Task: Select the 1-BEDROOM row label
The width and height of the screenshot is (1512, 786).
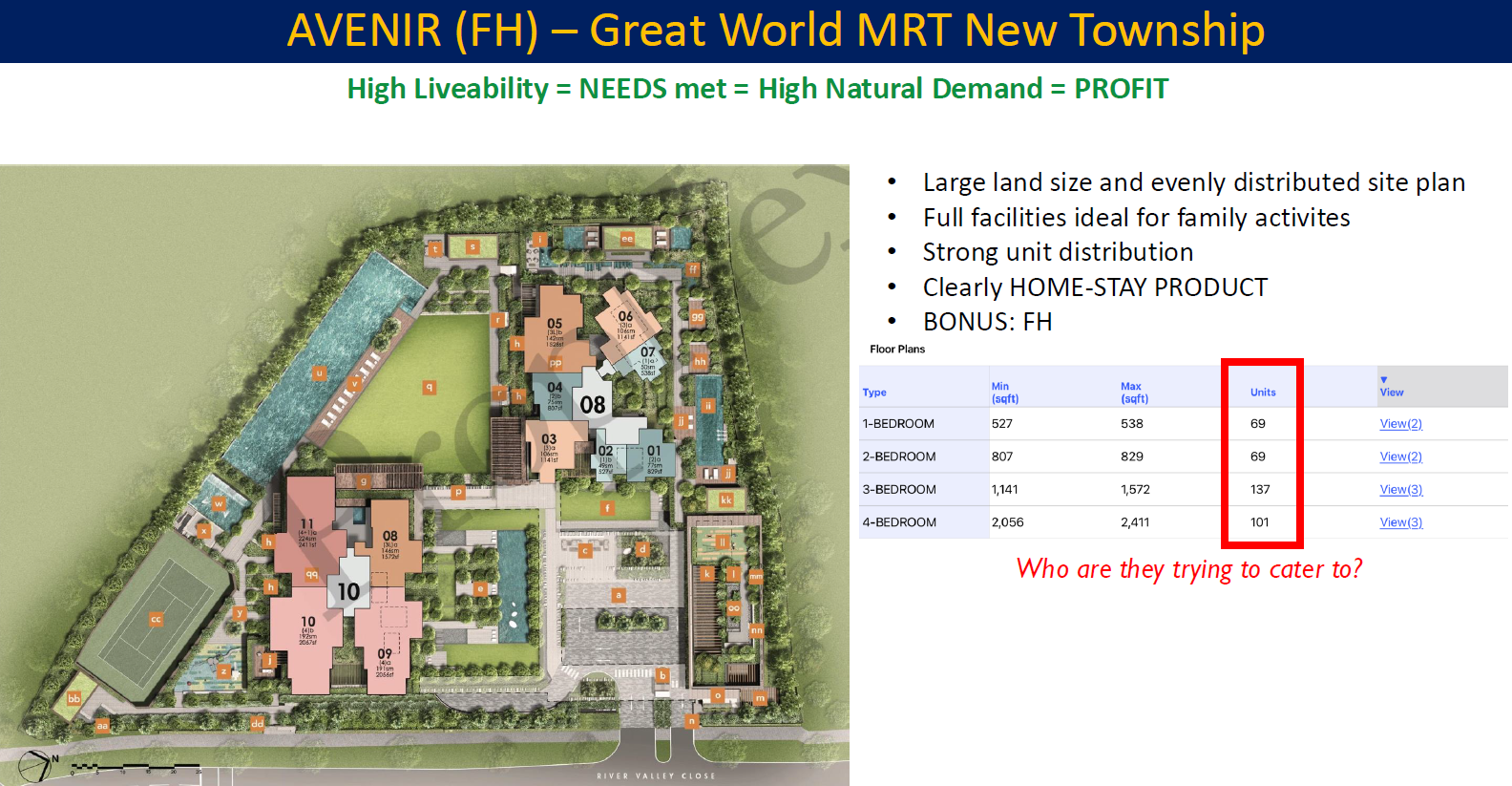Action: pos(898,423)
